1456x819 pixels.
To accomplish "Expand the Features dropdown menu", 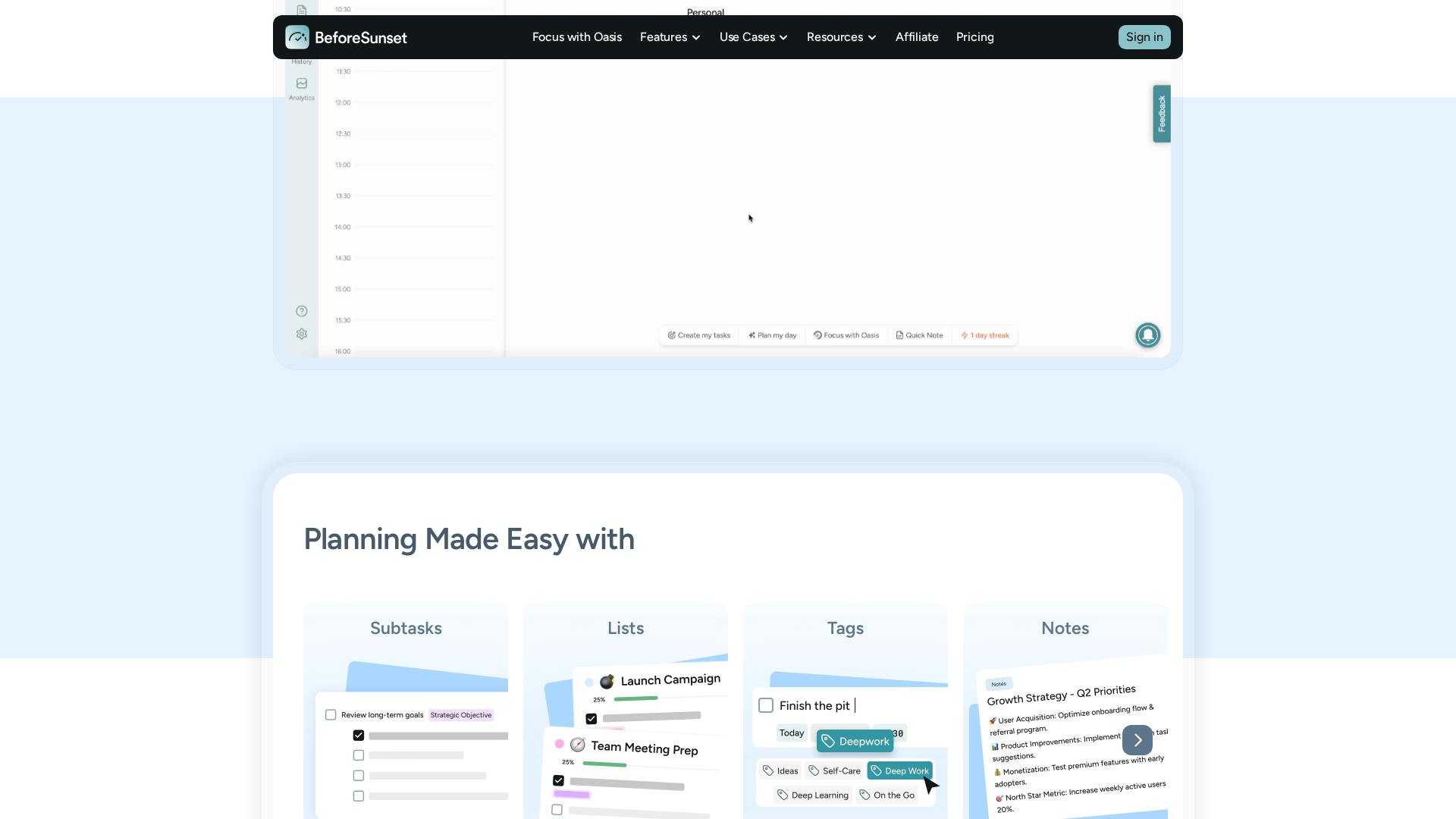I will point(670,37).
